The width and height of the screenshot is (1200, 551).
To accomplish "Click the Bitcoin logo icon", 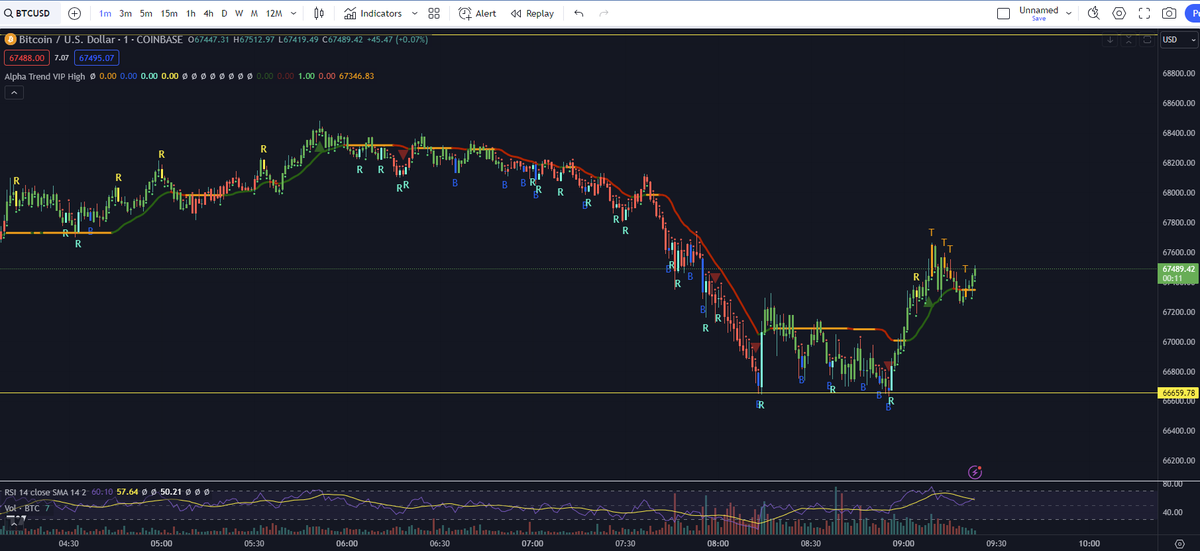I will [x=10, y=39].
